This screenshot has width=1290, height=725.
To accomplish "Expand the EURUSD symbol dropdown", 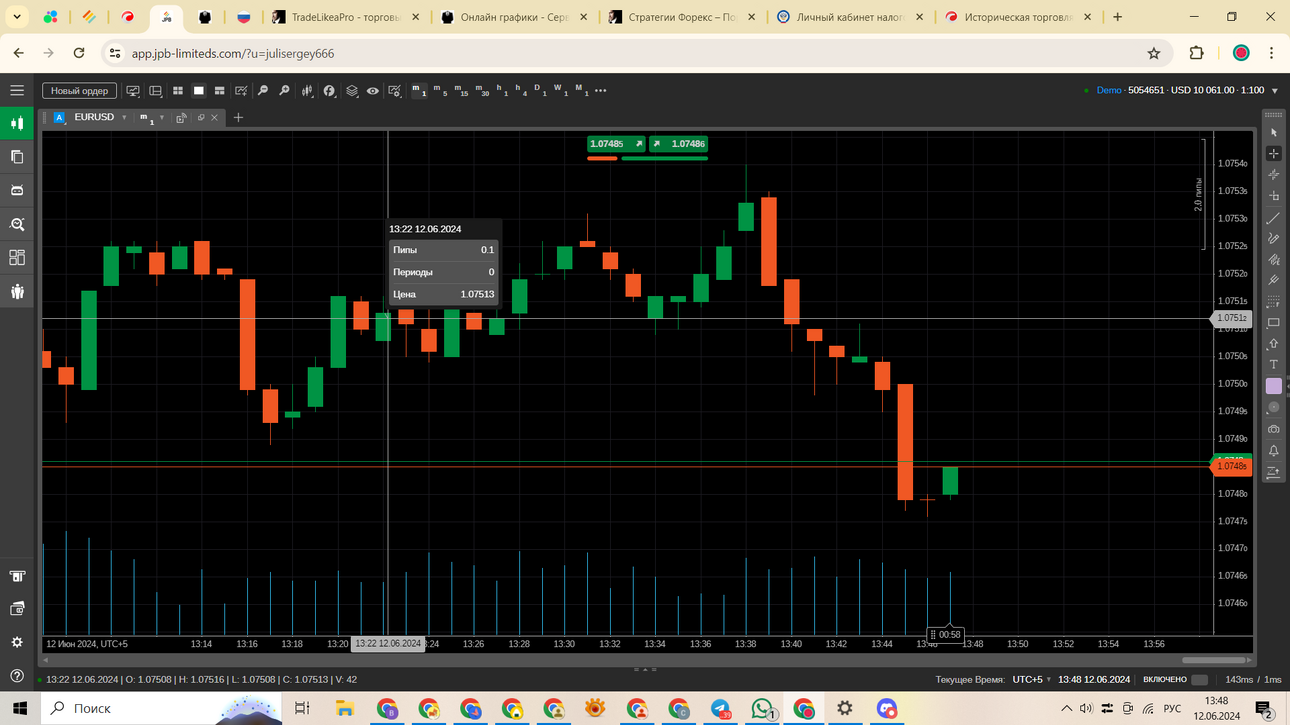I will [x=124, y=118].
